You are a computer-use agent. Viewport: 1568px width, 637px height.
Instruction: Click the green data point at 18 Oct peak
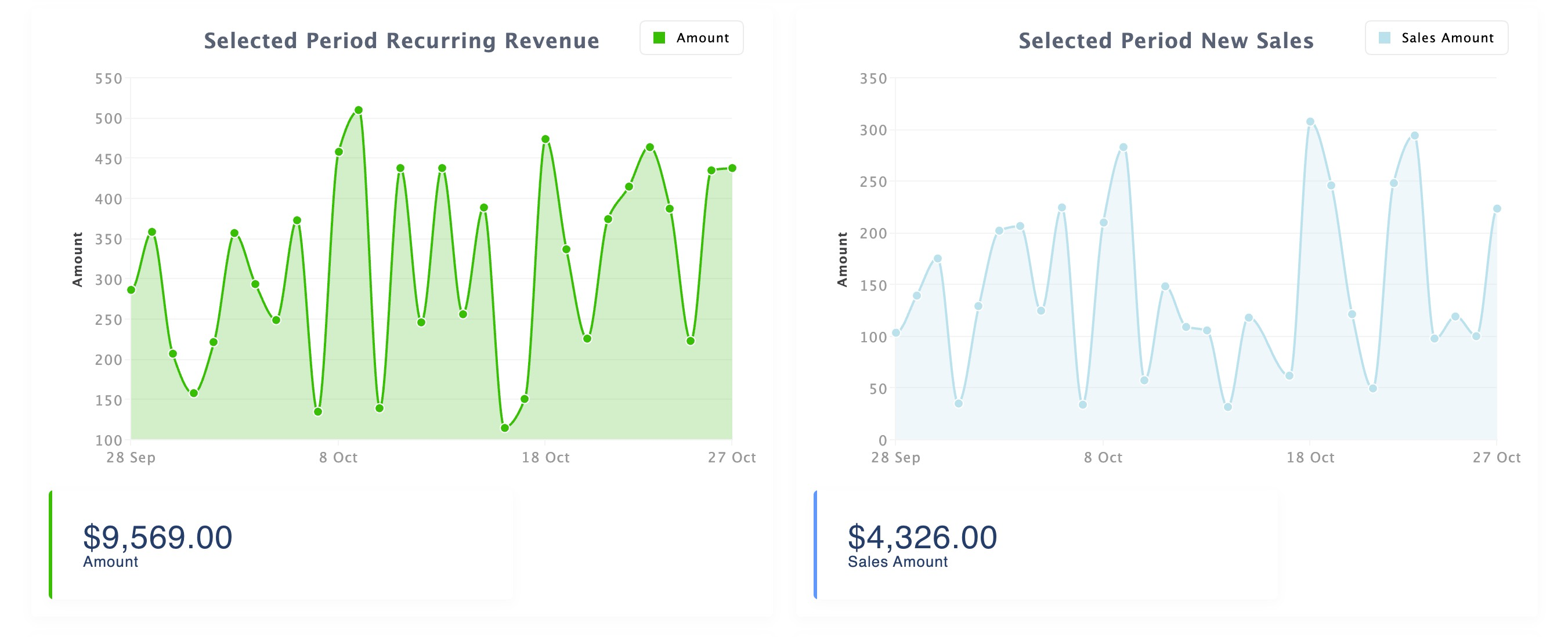[x=545, y=139]
